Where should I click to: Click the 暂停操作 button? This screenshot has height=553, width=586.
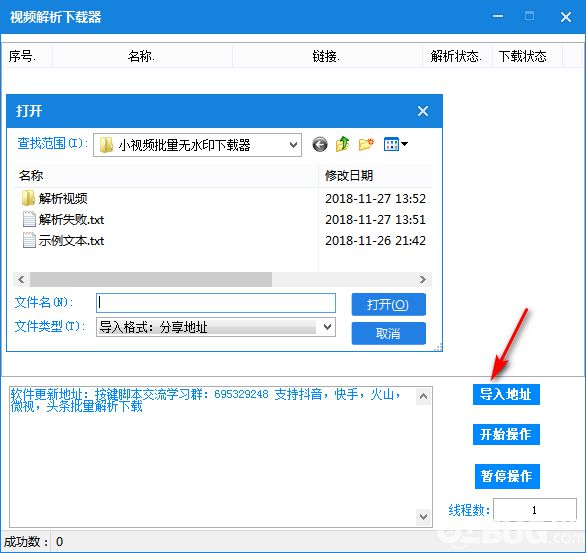(507, 476)
